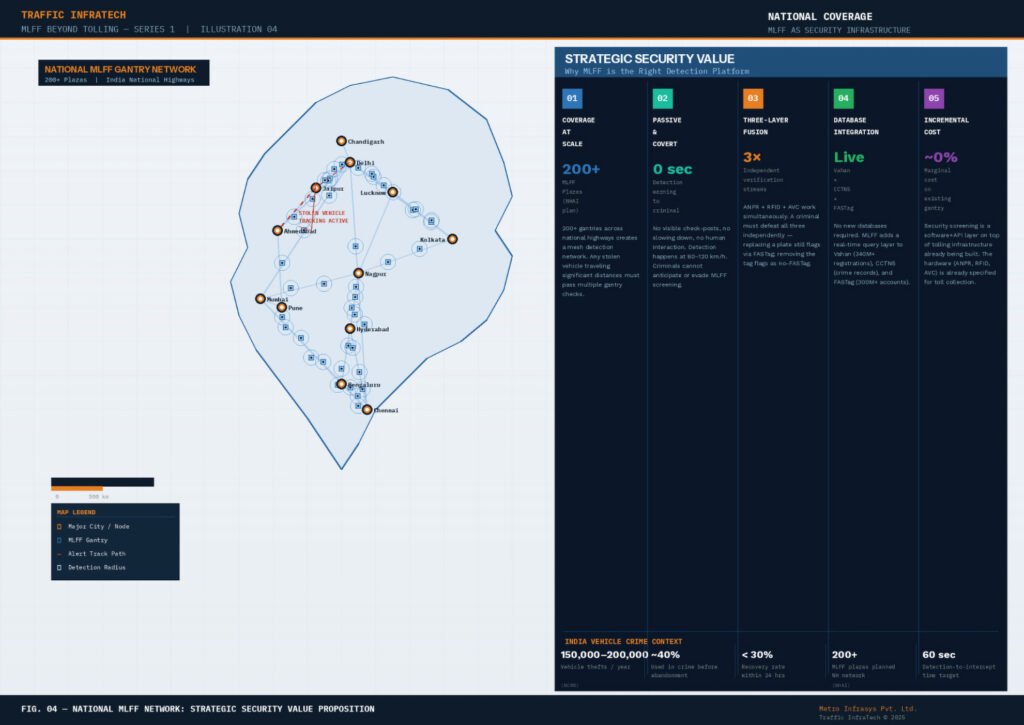This screenshot has width=1024, height=725.
Task: Select the Chennai city node
Action: pyautogui.click(x=367, y=410)
